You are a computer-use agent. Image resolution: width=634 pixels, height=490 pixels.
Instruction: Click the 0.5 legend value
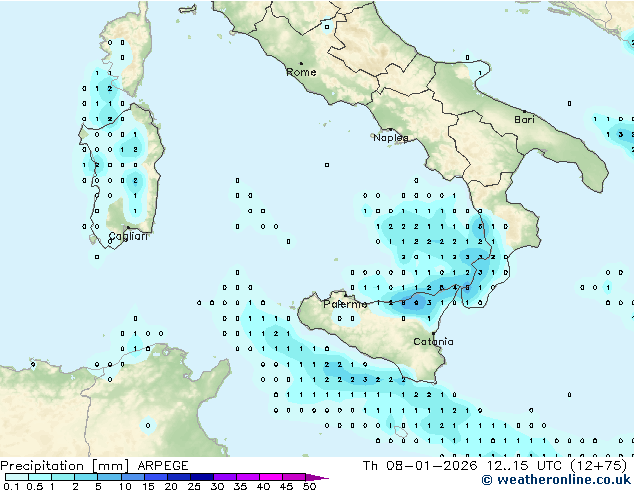[x=35, y=486]
